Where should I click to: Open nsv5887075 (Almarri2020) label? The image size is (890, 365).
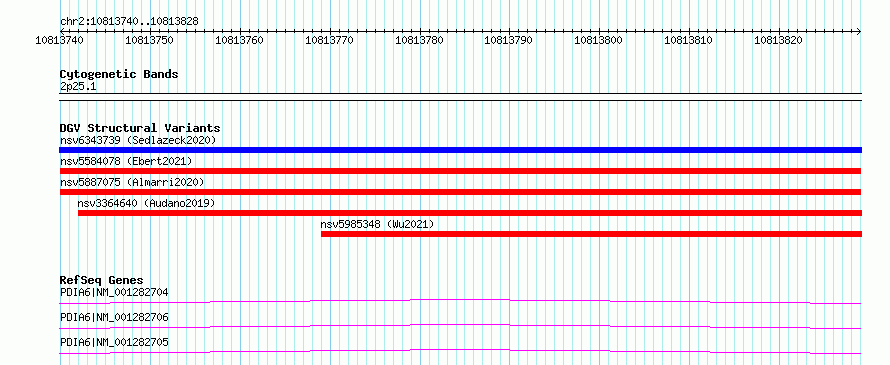[132, 182]
